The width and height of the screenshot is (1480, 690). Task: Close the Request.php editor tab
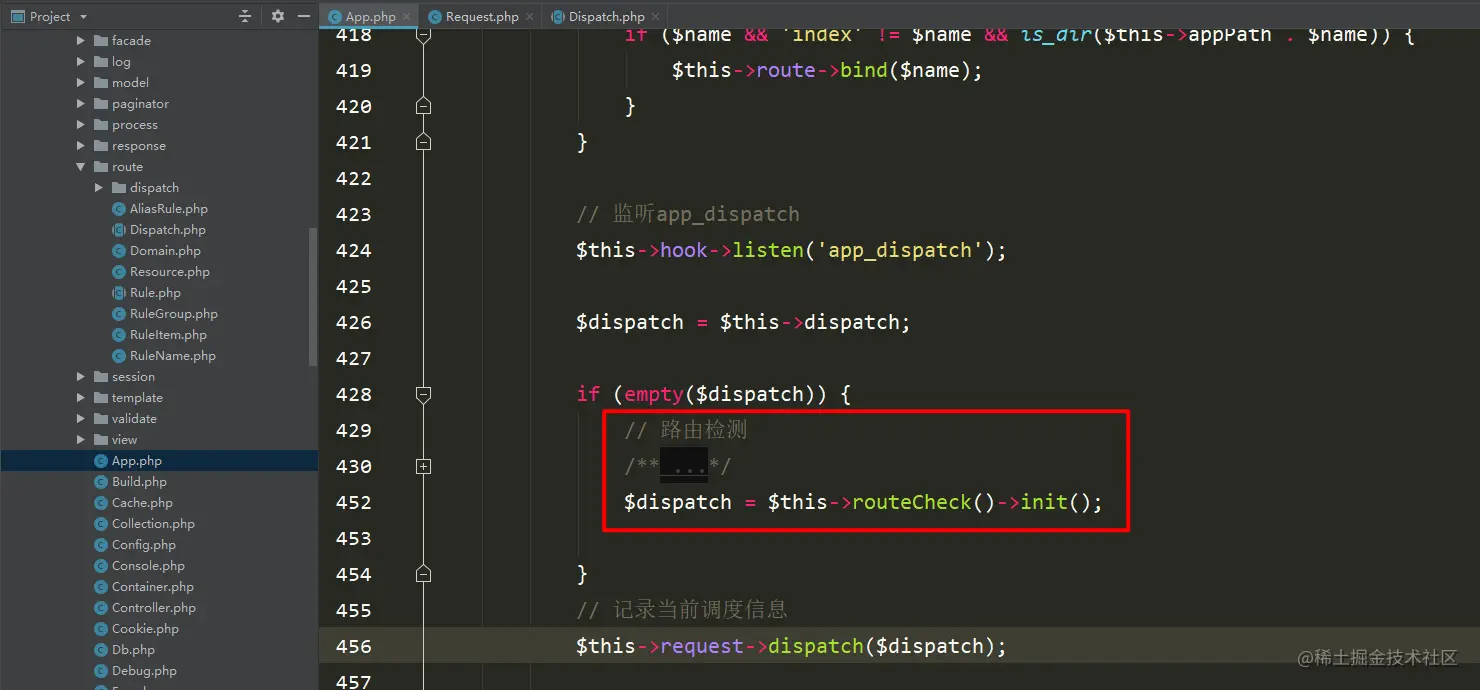530,17
